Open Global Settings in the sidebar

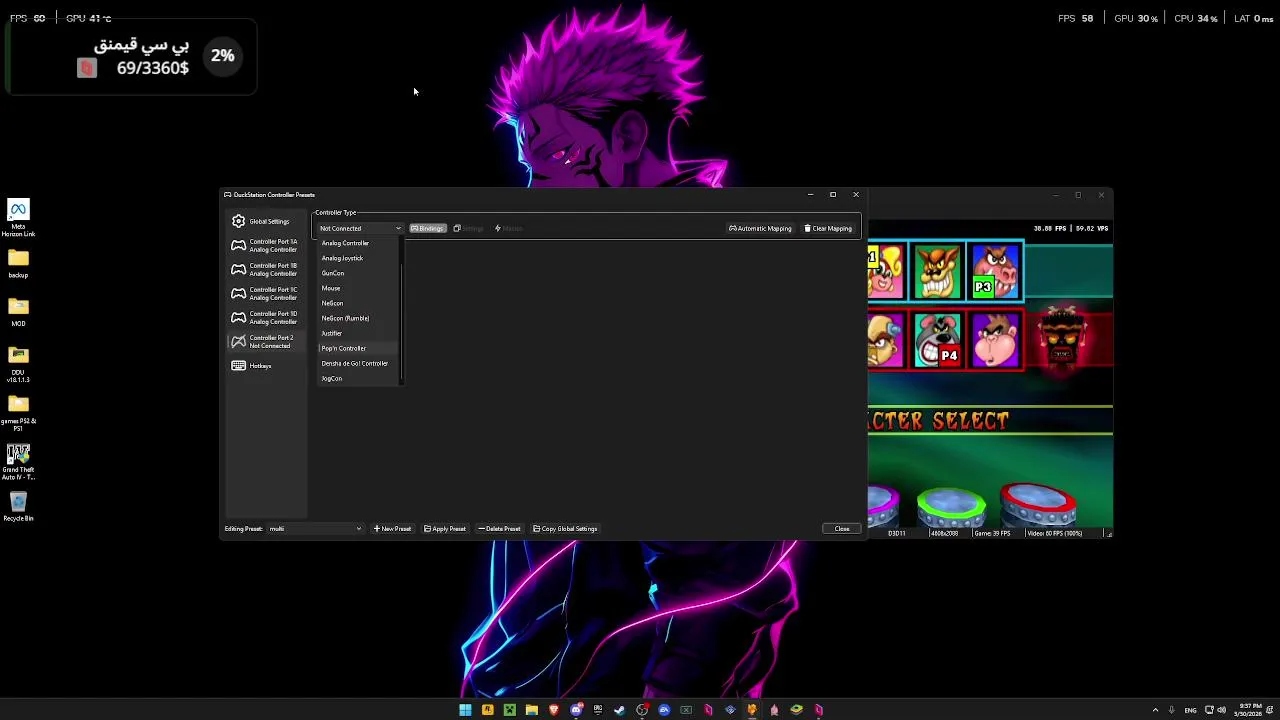click(266, 221)
